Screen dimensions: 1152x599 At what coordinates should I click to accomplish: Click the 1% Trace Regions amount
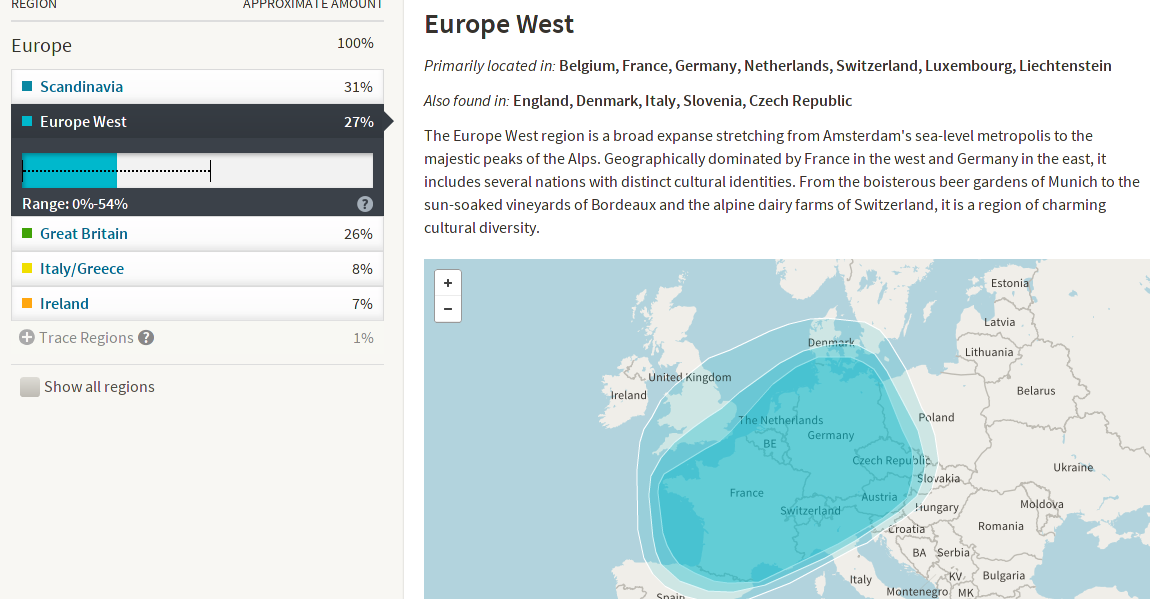[364, 338]
